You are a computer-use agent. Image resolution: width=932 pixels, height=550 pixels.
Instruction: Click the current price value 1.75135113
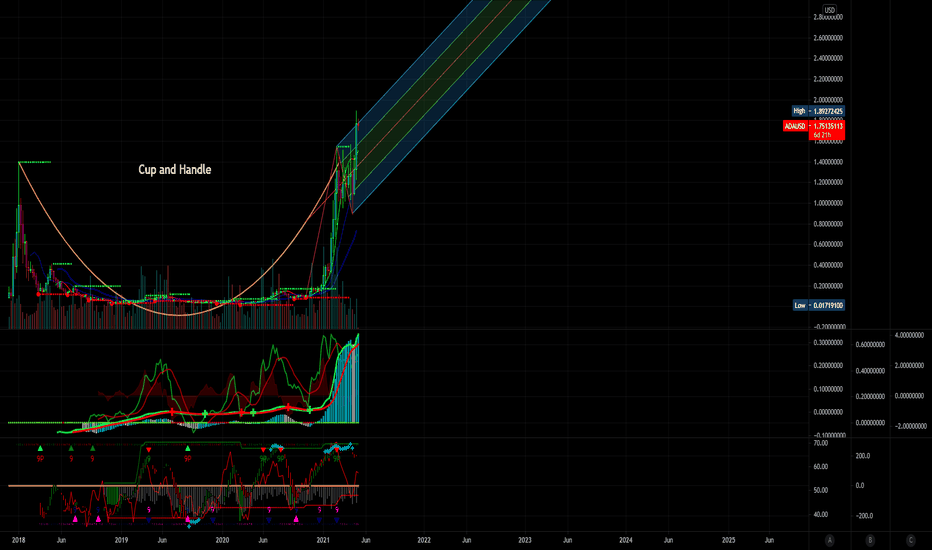coord(829,126)
